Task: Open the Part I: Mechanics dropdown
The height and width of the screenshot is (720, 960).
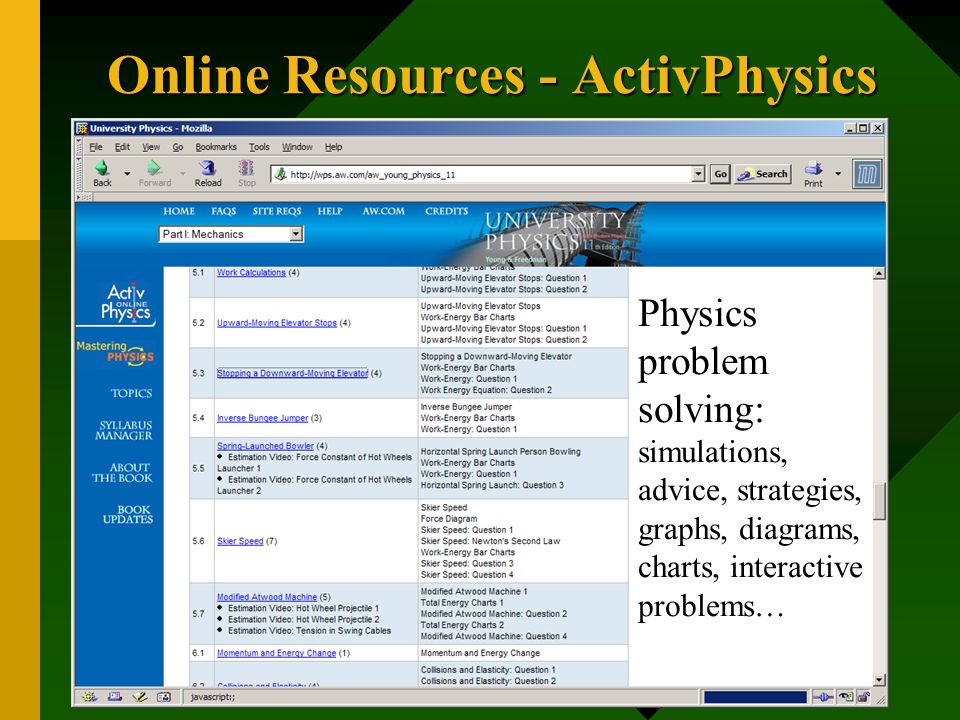Action: point(231,234)
